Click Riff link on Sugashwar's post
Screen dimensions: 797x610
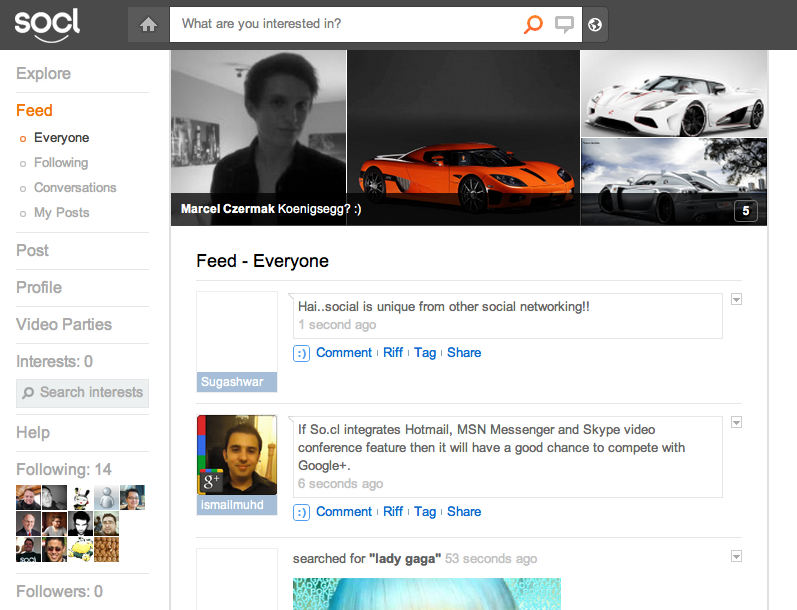click(x=393, y=353)
